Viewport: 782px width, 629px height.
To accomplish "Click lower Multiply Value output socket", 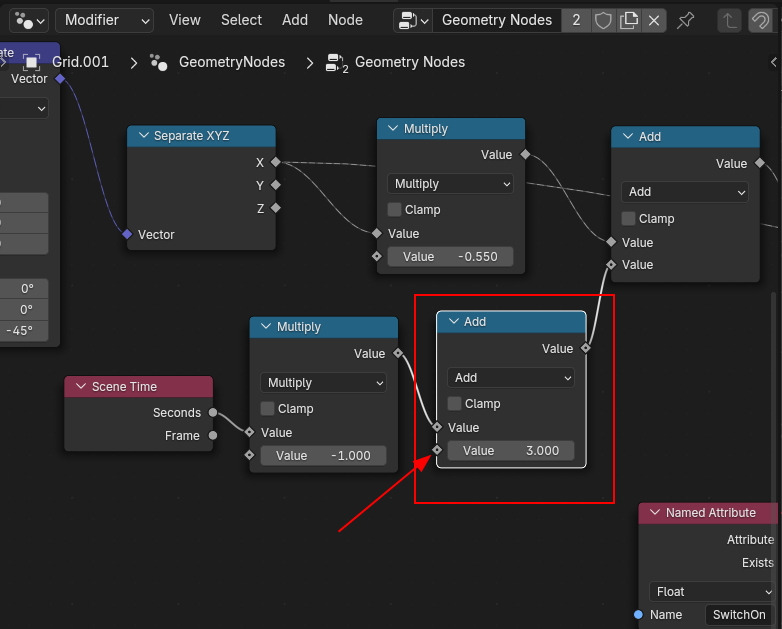I will [x=398, y=353].
